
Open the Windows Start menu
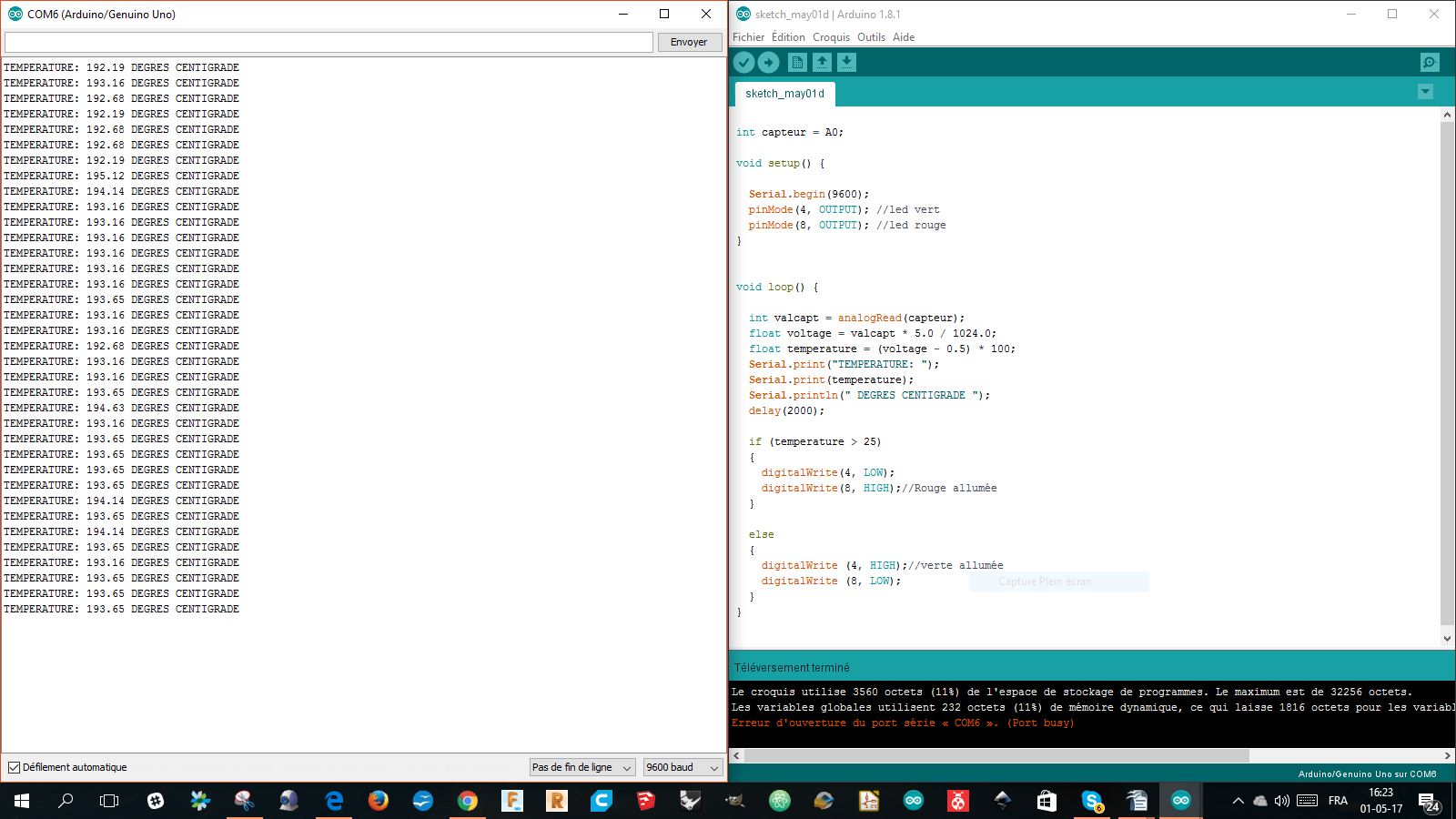pos(22,801)
